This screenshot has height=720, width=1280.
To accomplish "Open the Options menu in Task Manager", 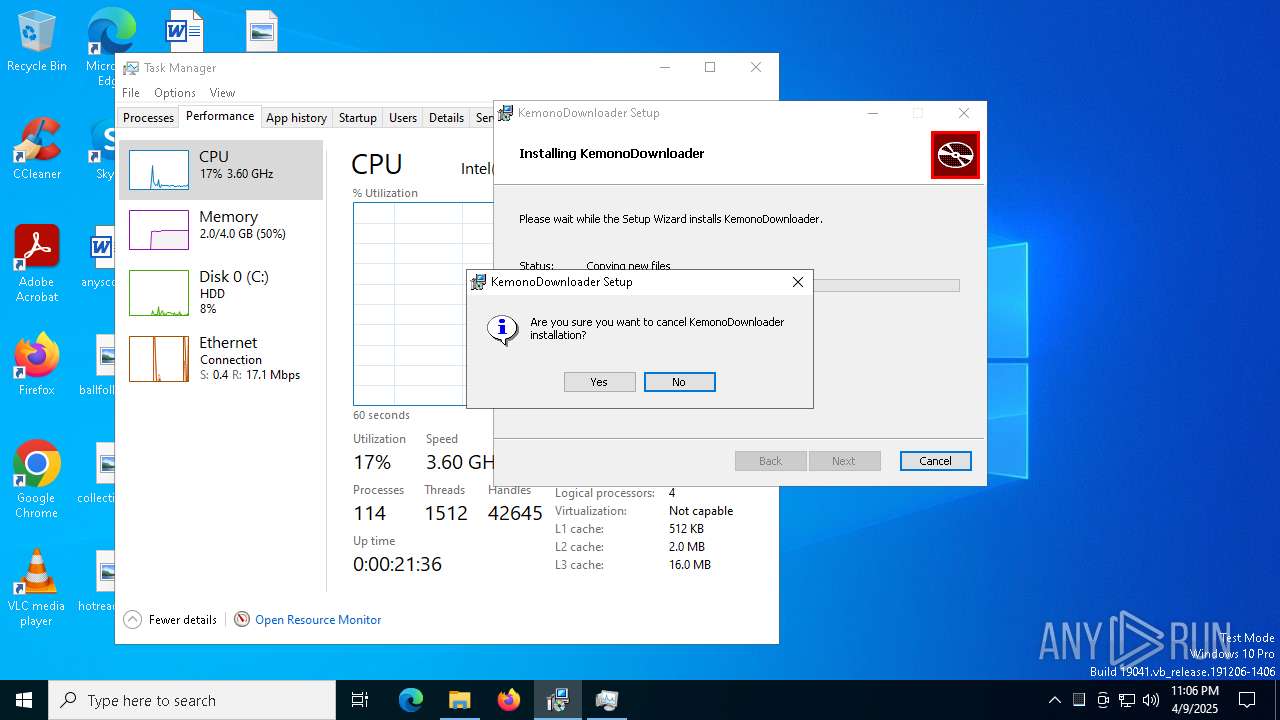I will point(175,93).
